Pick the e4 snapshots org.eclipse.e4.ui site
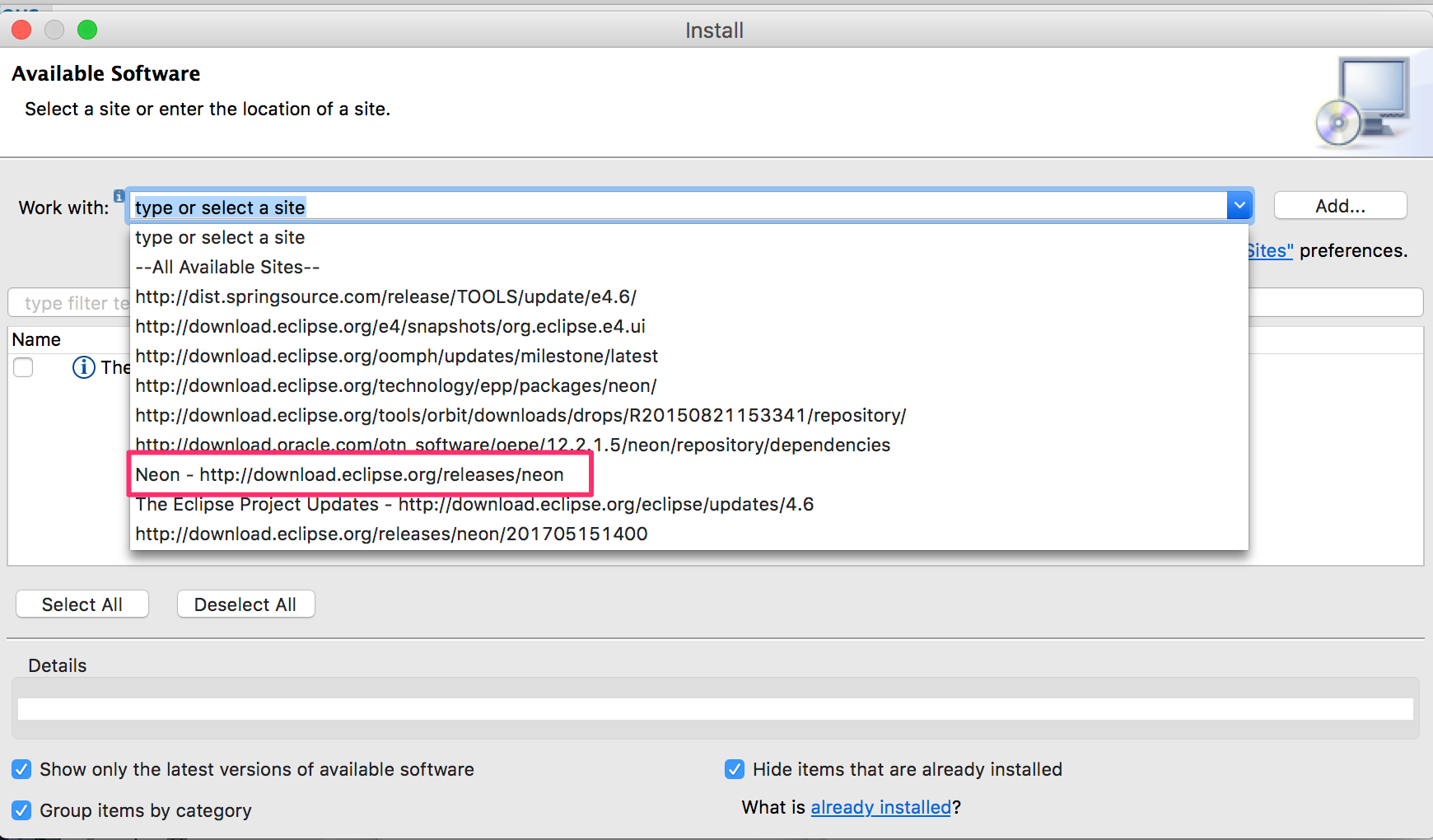1433x840 pixels. tap(688, 326)
